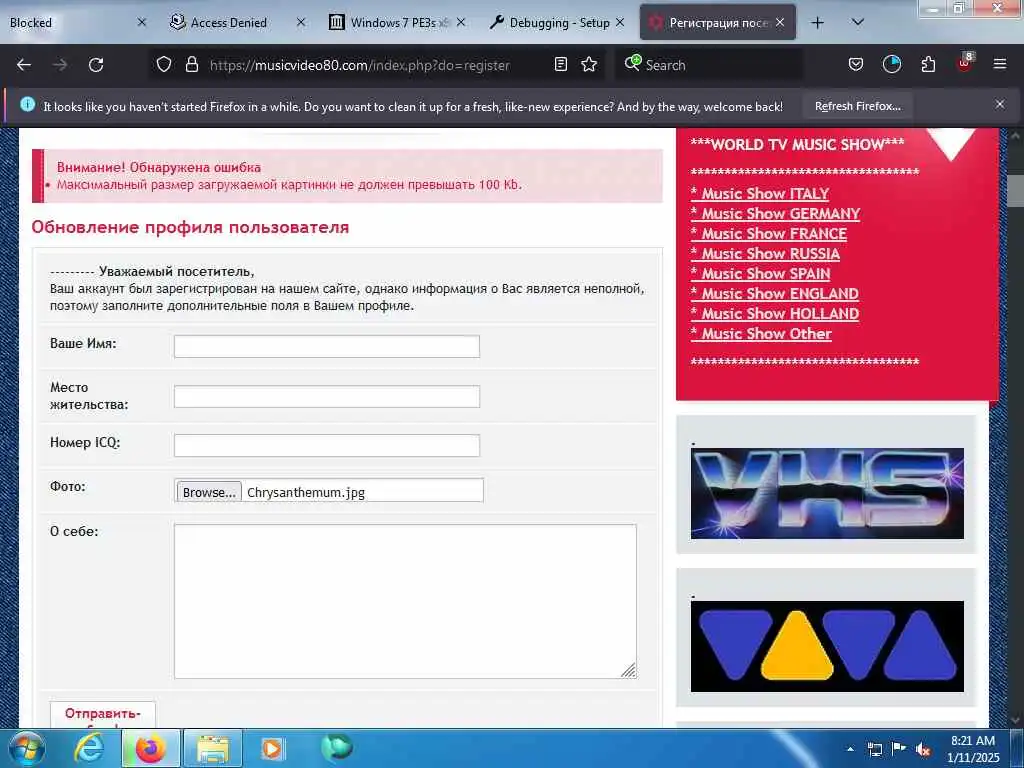Open network tray icon
The width and height of the screenshot is (1024, 768).
[874, 749]
